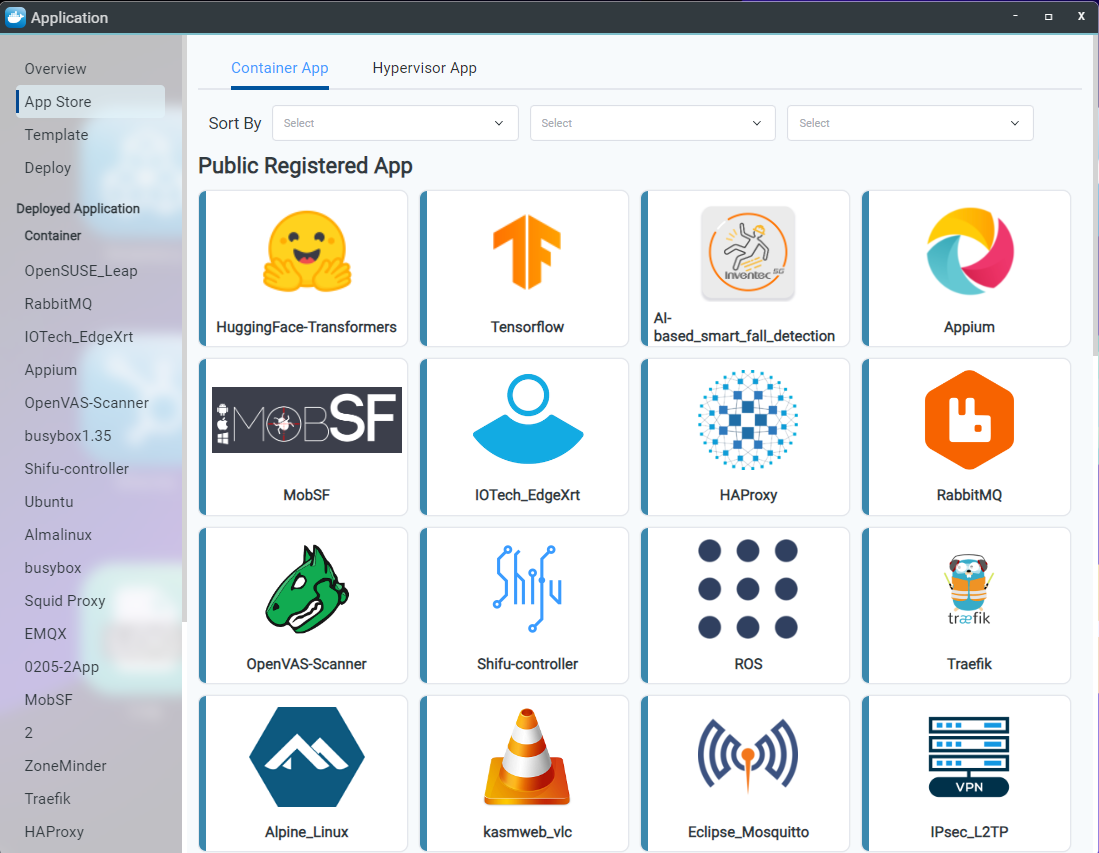The image size is (1099, 853).
Task: Expand the second Sort By select box
Action: pyautogui.click(x=653, y=123)
